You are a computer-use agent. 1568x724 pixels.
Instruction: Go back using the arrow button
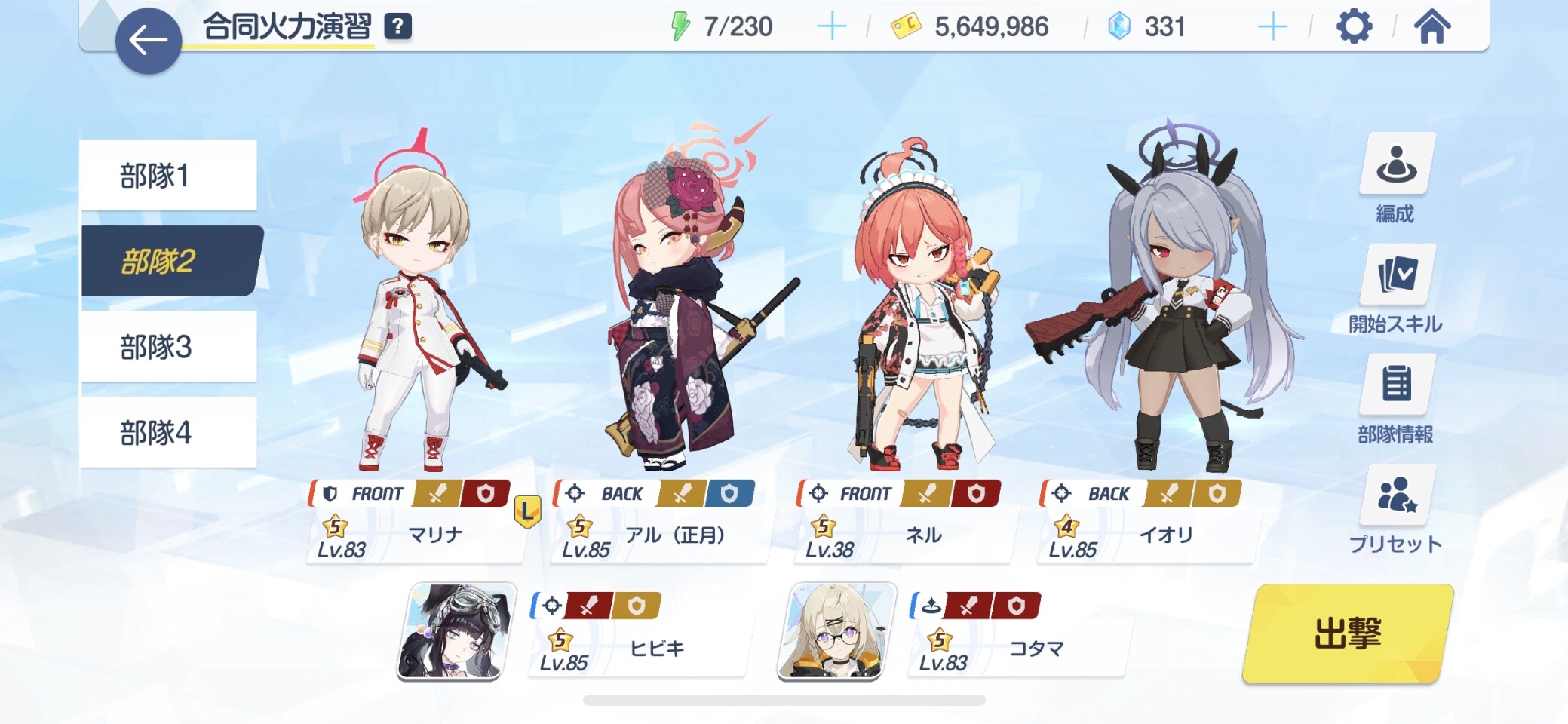(148, 41)
